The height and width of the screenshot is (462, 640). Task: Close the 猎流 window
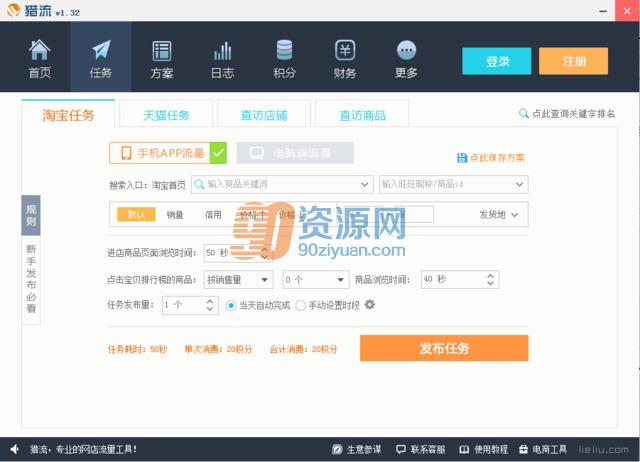click(627, 11)
